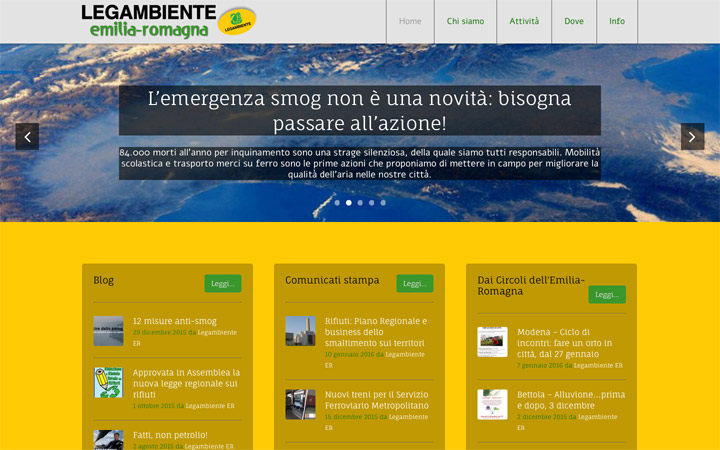The width and height of the screenshot is (720, 450).
Task: Click thumbnail for Approvata in Assemblea post
Action: click(108, 382)
